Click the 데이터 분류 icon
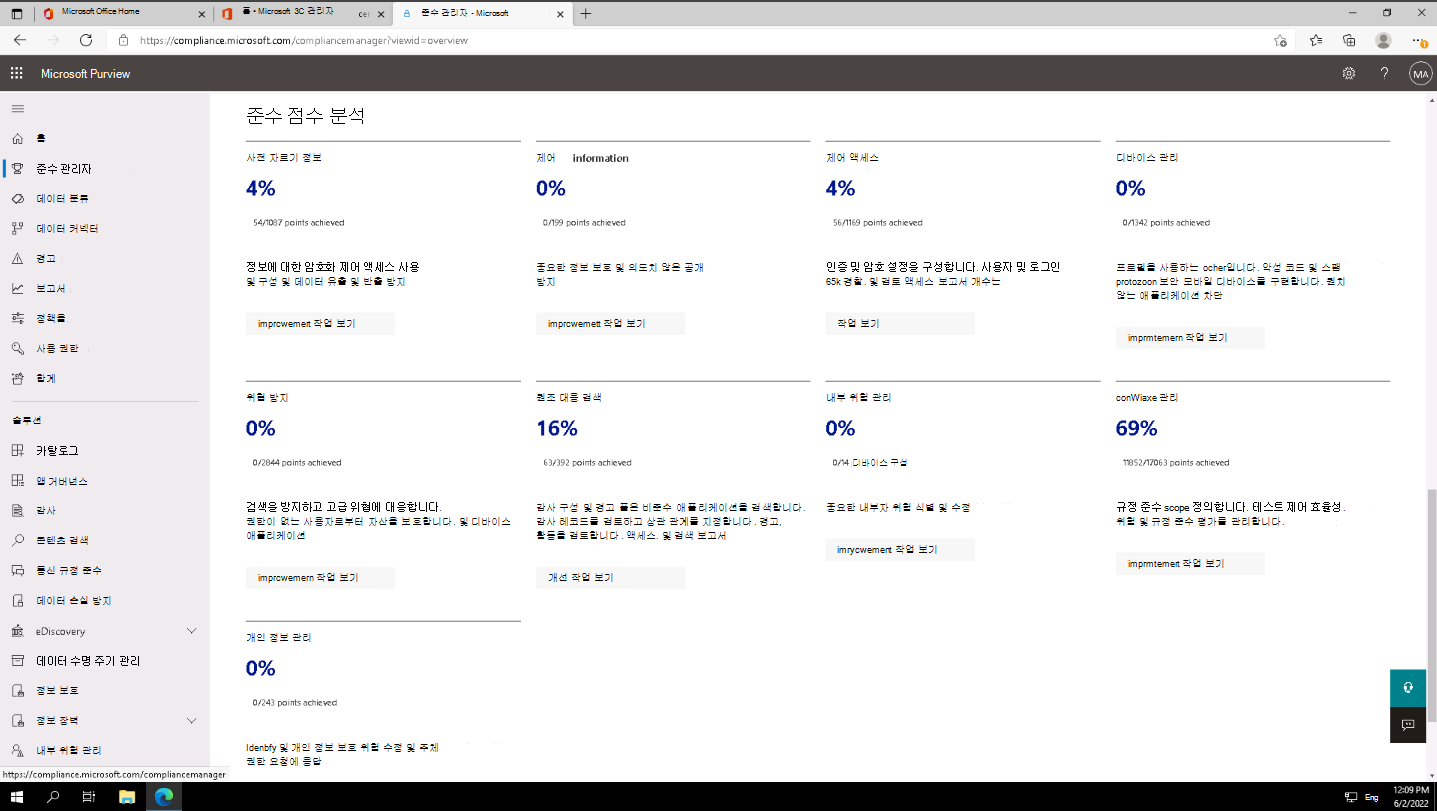 tap(17, 198)
